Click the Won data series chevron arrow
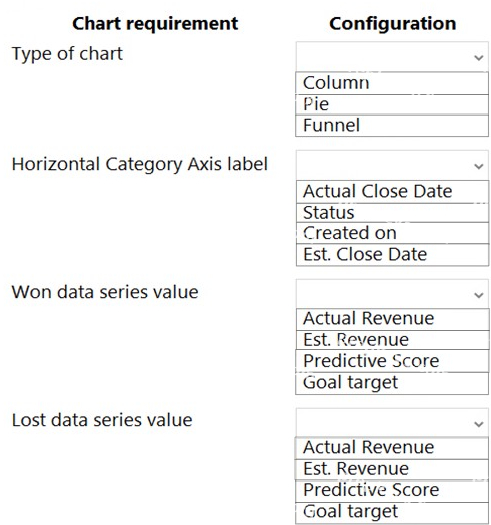The image size is (491, 525). pyautogui.click(x=479, y=295)
